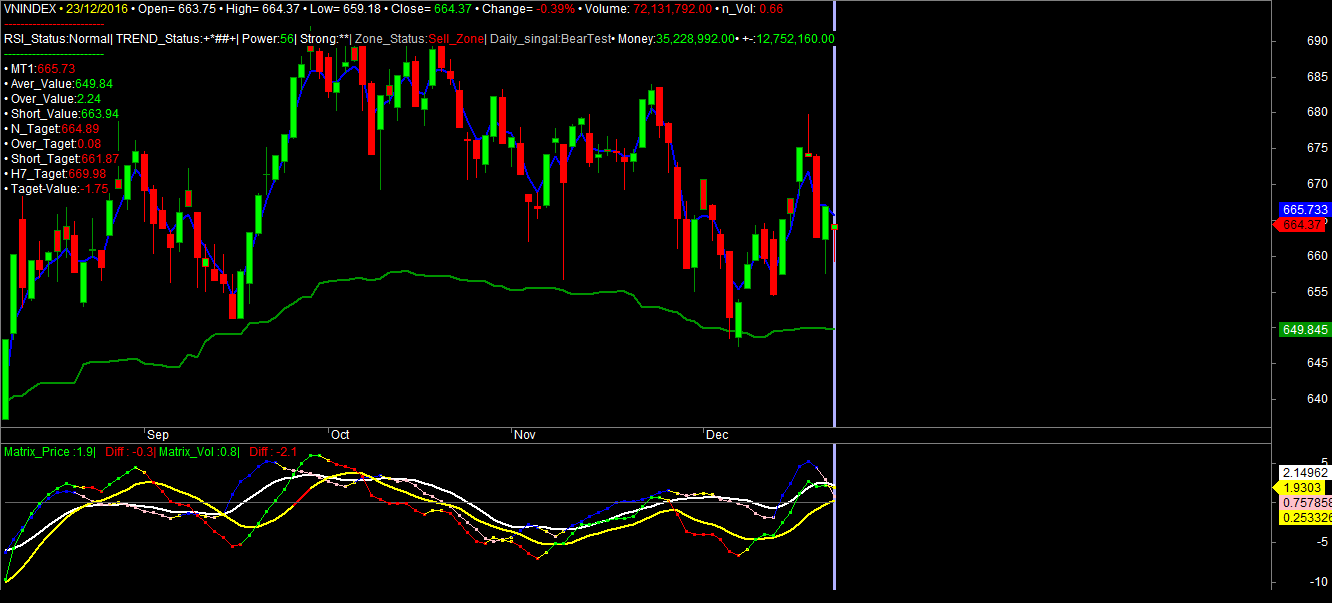This screenshot has width=1332, height=603.
Task: Click the pink 0.757858 indicator tag
Action: (1304, 502)
